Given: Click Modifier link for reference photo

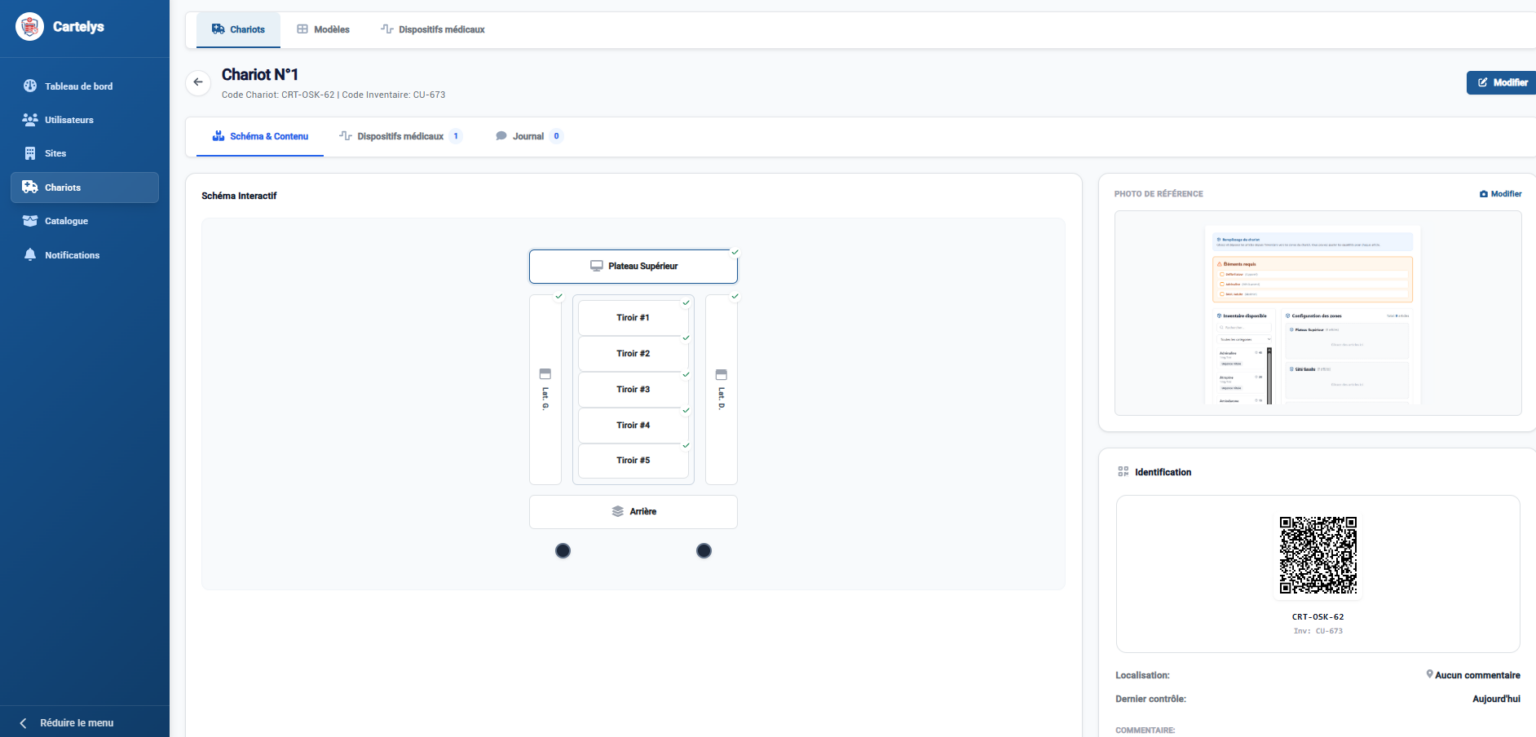Looking at the screenshot, I should [x=1500, y=194].
